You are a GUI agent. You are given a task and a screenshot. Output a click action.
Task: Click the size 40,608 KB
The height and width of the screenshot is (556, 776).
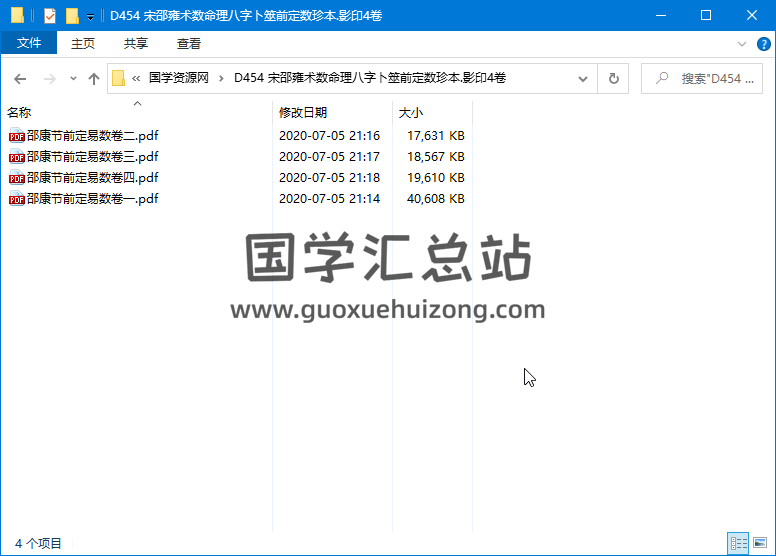pyautogui.click(x=436, y=199)
